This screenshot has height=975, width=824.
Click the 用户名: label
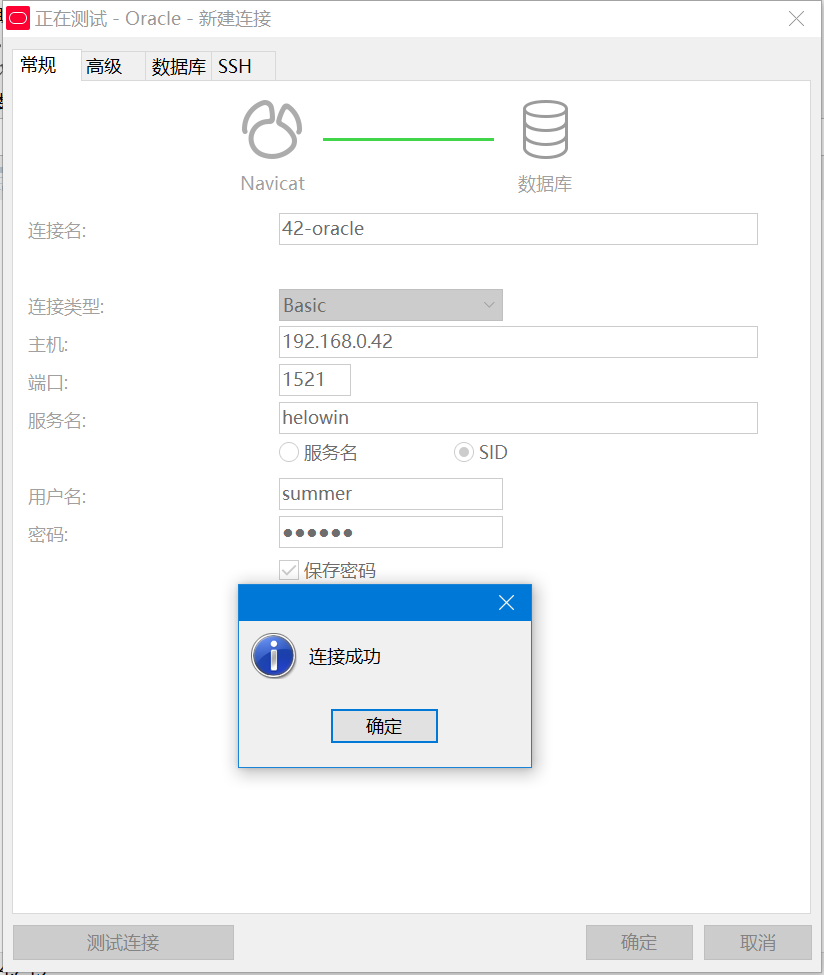(57, 497)
